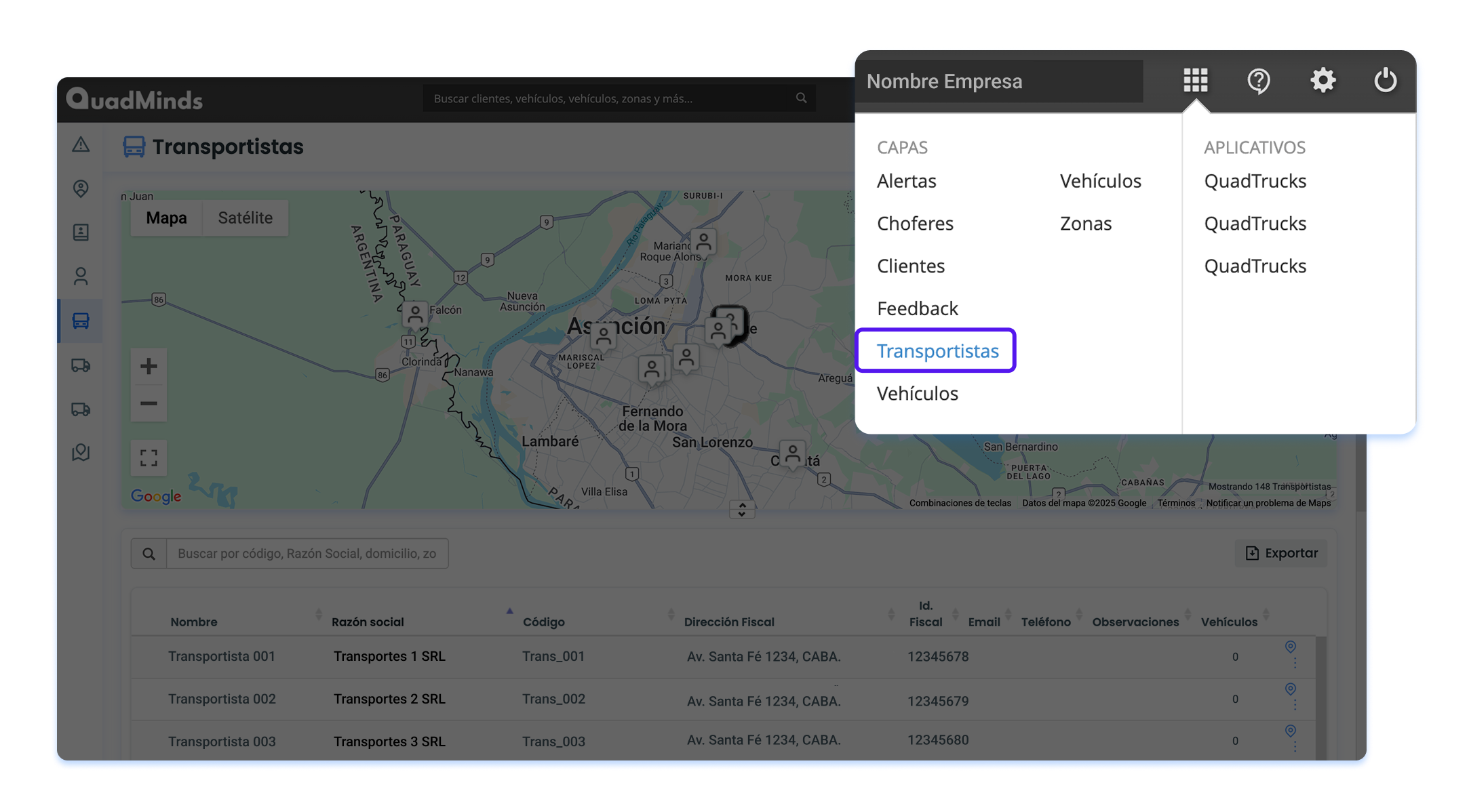The width and height of the screenshot is (1469, 812).
Task: Click Notificar un problema de Maps link
Action: pyautogui.click(x=1268, y=503)
